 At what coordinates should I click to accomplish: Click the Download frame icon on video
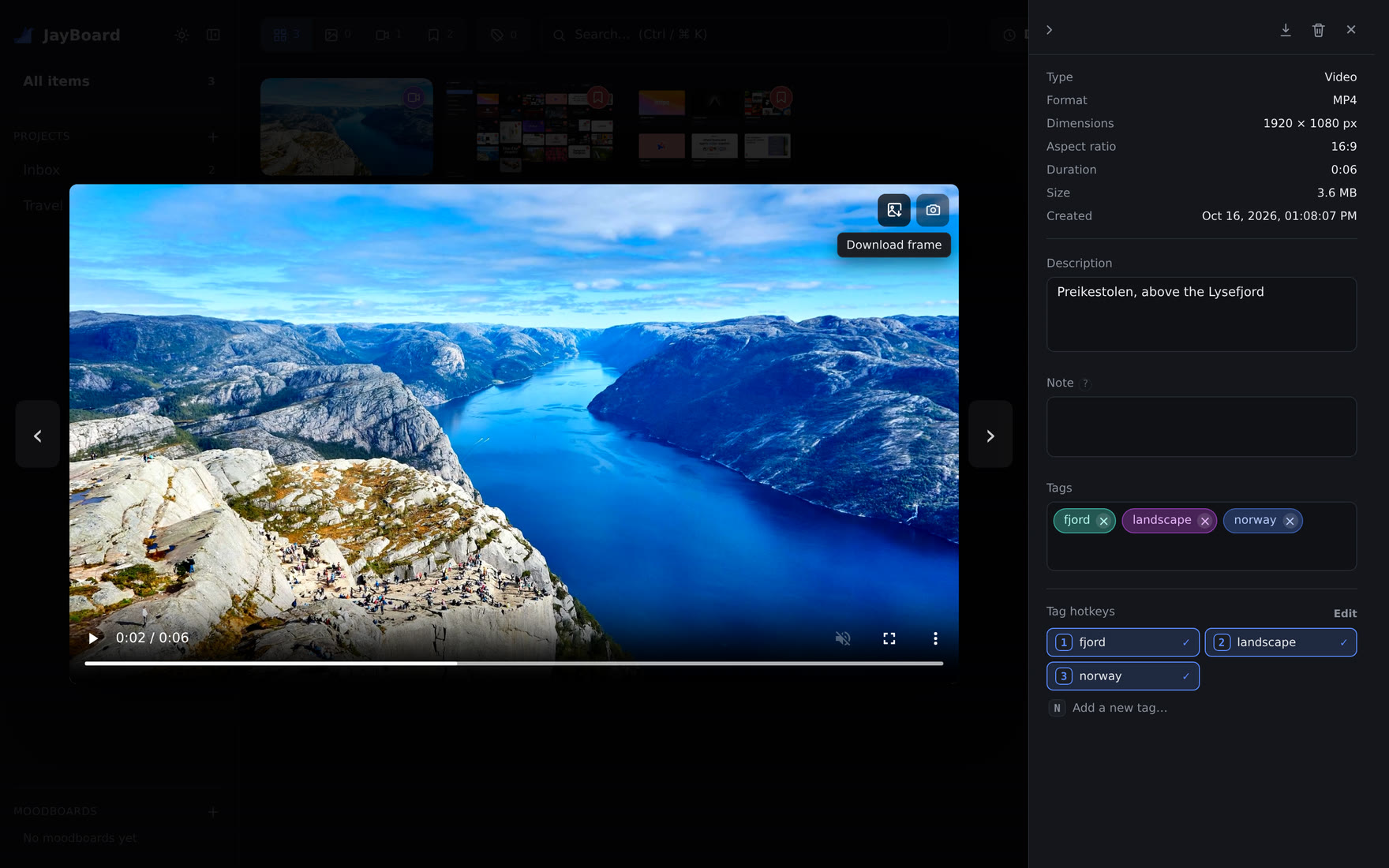(894, 210)
